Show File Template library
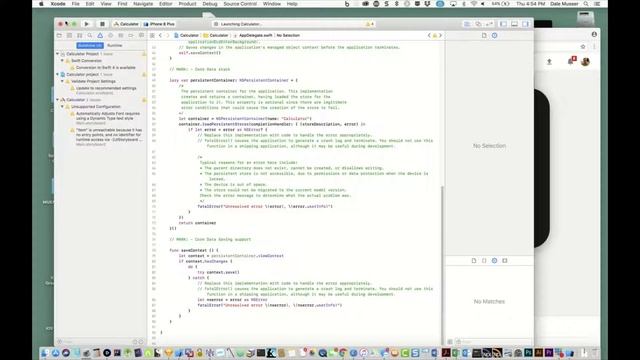 (474, 260)
